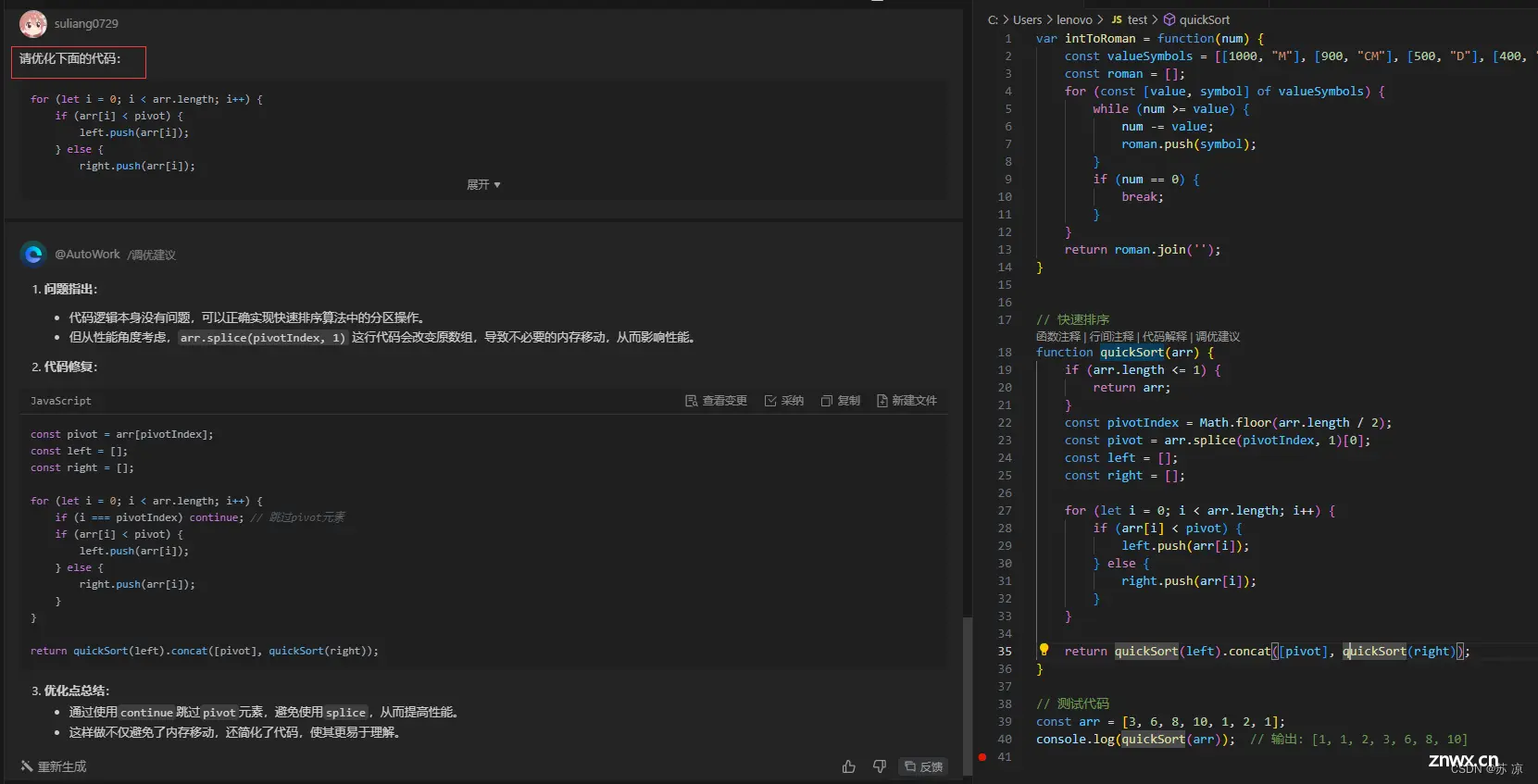1538x784 pixels.
Task: Click the inline code arr.splice(pivotIndex, 1) in chat
Action: click(262, 338)
